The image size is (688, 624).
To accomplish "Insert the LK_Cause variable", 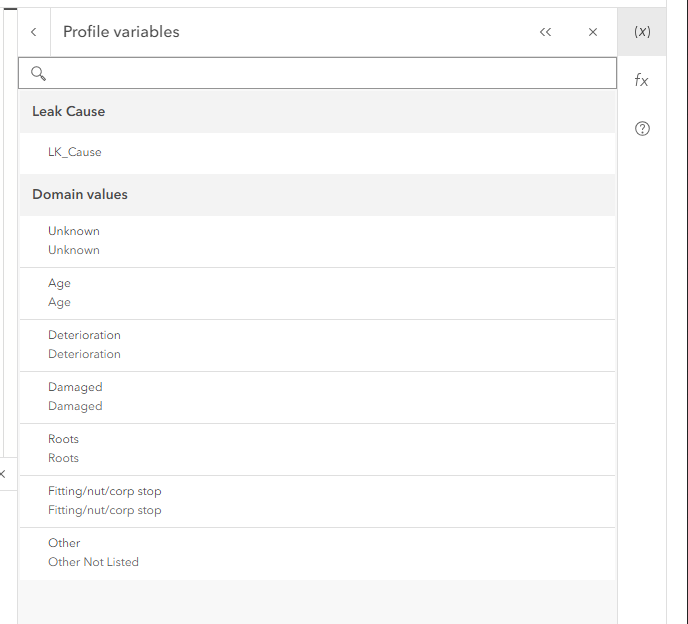I will tap(75, 153).
